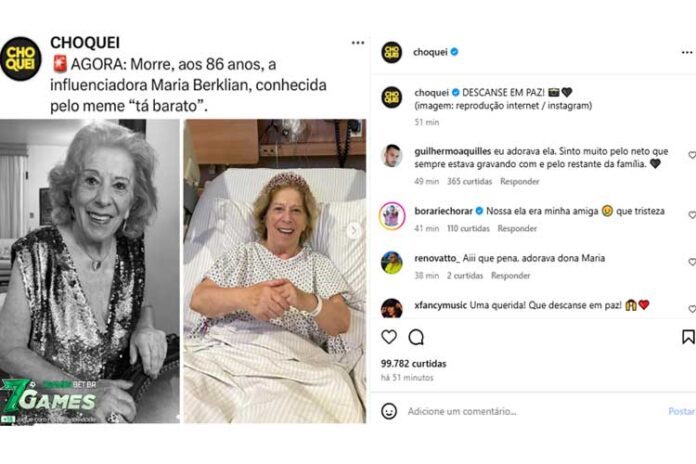
Task: Click Responder under renovatto_ comment
Action: 510,275
